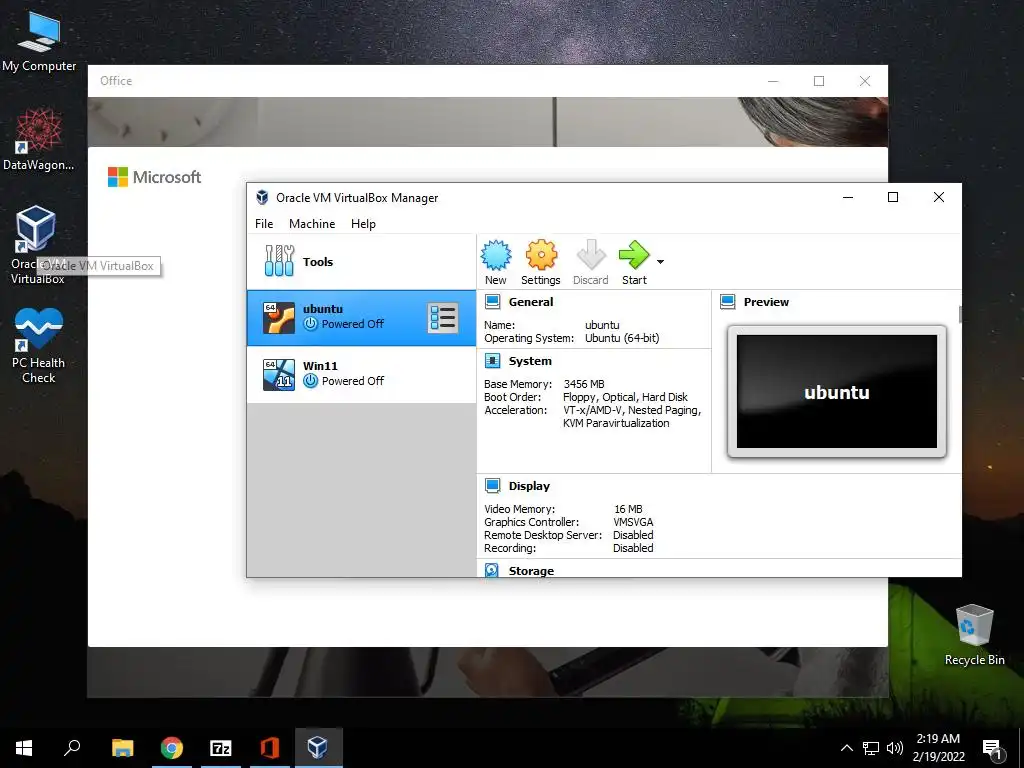The image size is (1024, 768).
Task: Open the Tools section icon
Action: click(x=280, y=261)
